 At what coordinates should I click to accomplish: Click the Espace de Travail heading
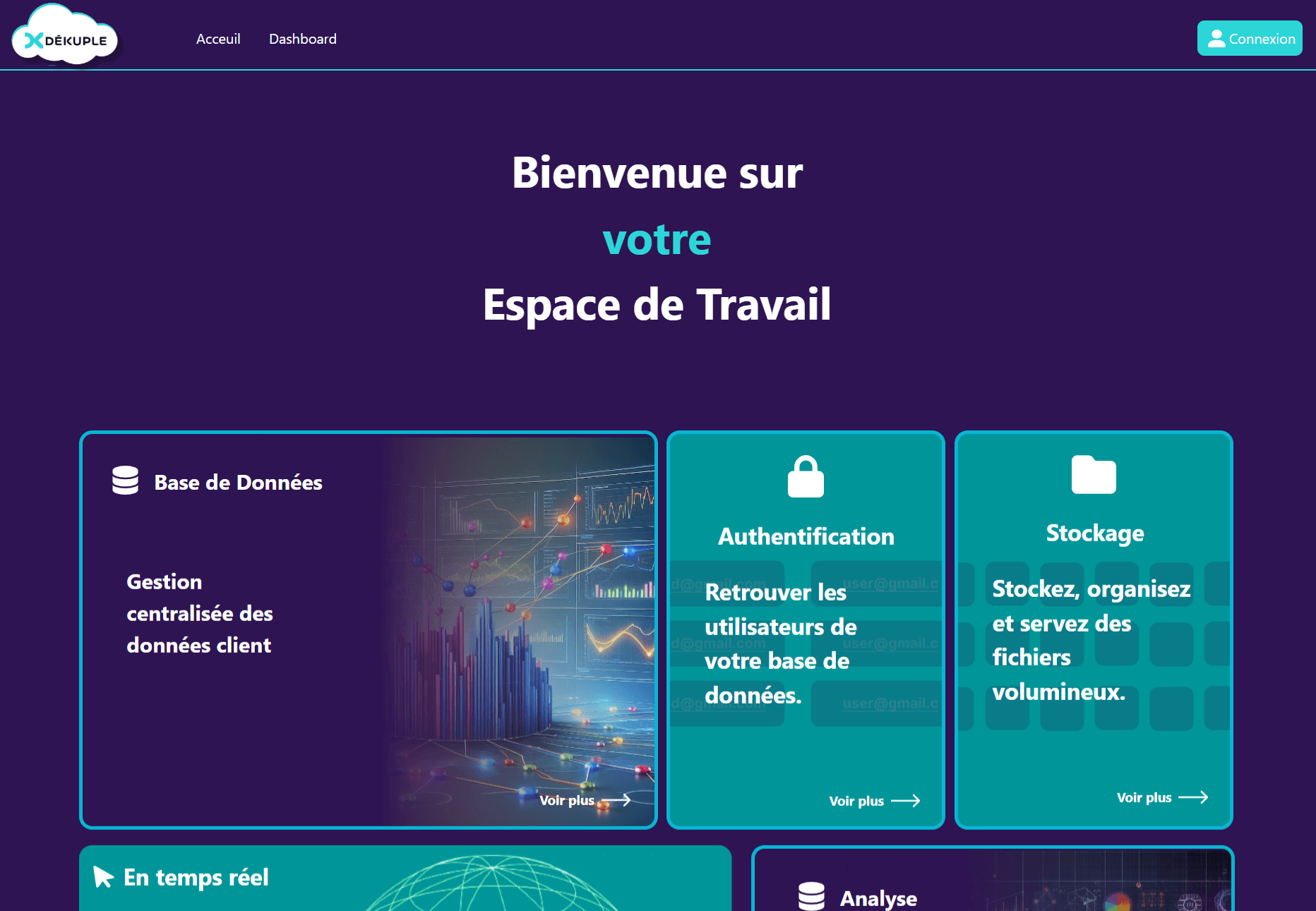click(x=657, y=304)
